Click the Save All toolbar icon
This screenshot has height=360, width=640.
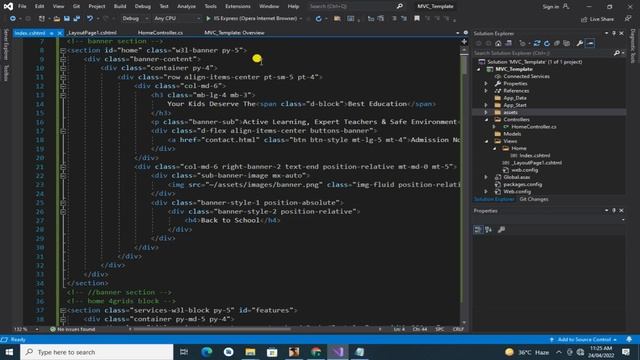tap(76, 18)
